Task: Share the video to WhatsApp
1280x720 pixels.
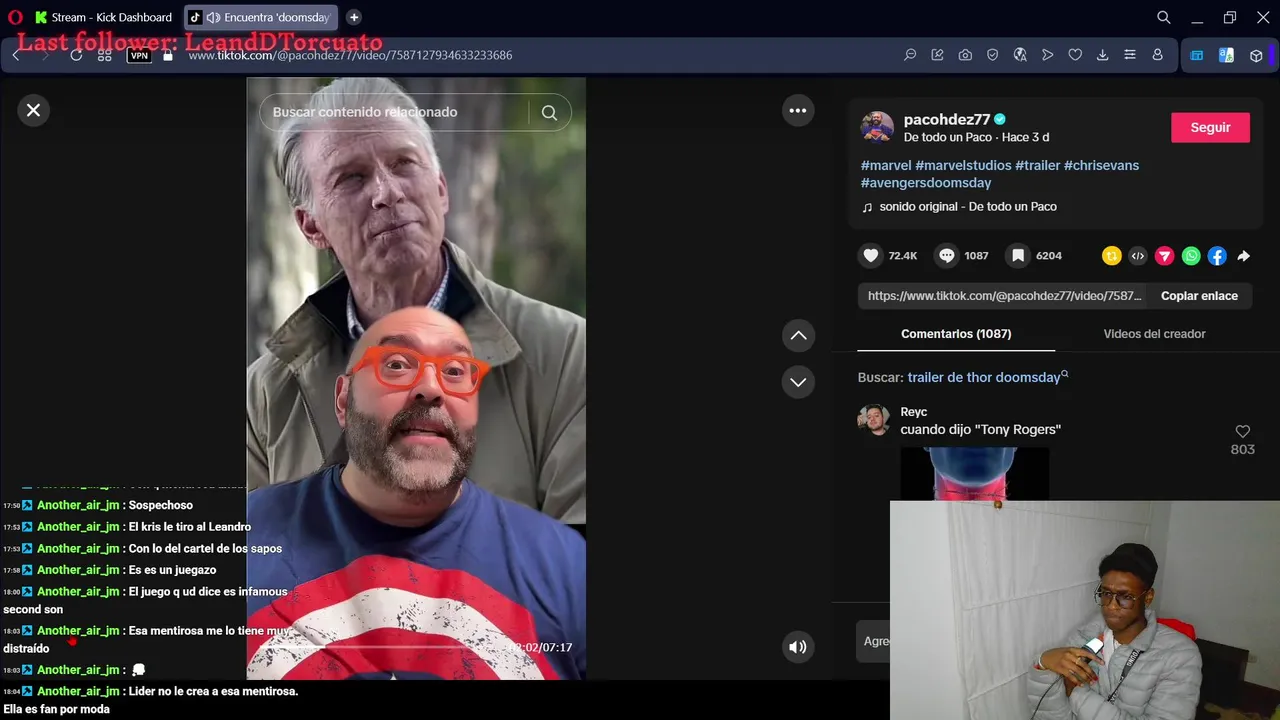Action: [x=1191, y=256]
